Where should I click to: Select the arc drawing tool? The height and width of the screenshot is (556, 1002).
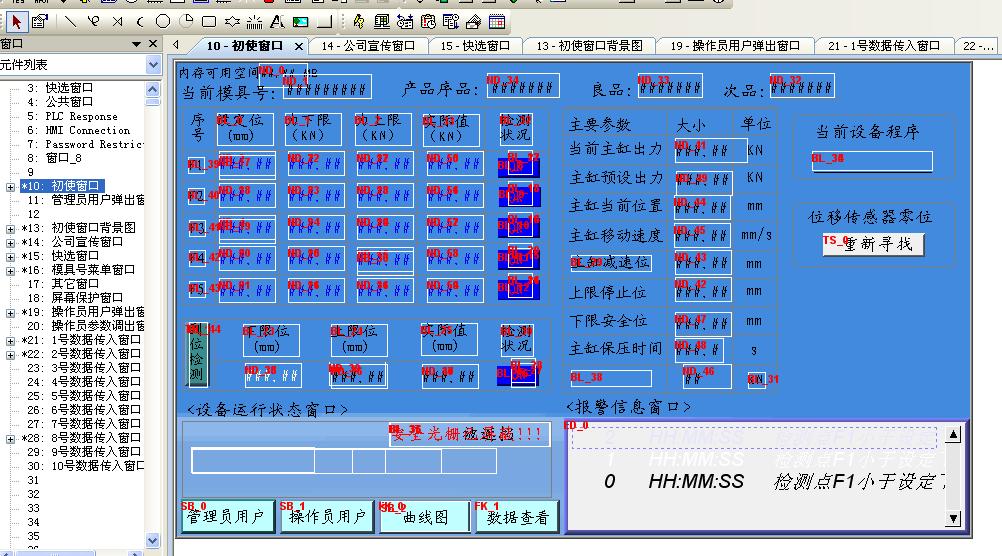(x=139, y=21)
